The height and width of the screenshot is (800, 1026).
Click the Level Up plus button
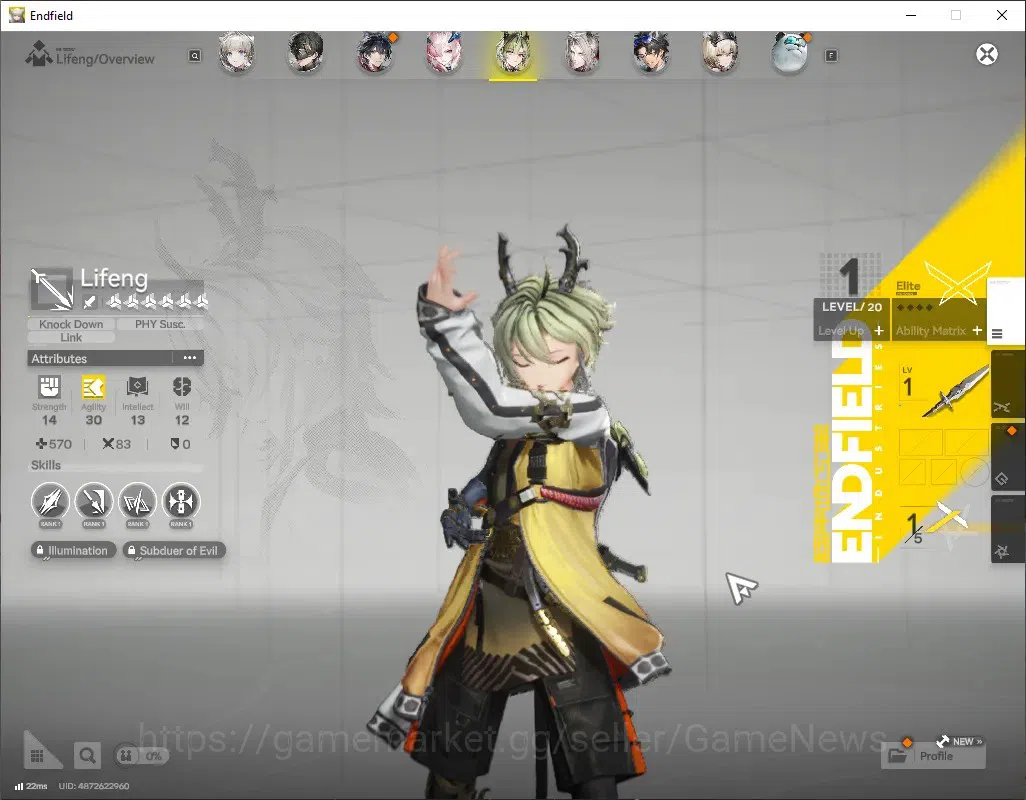(x=879, y=330)
